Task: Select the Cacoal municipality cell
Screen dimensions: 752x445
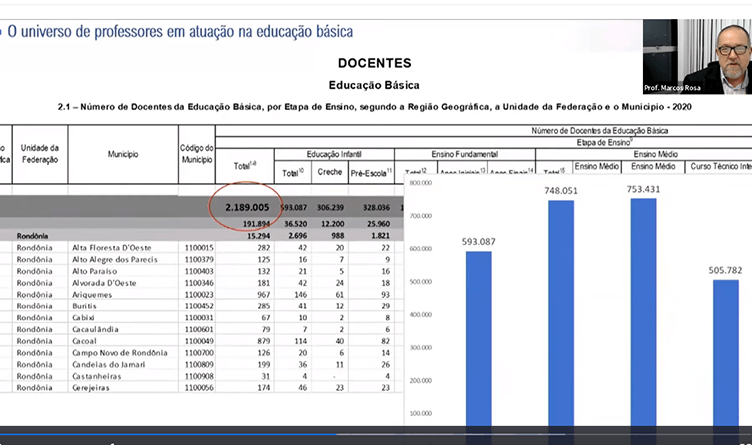Action: [87, 340]
